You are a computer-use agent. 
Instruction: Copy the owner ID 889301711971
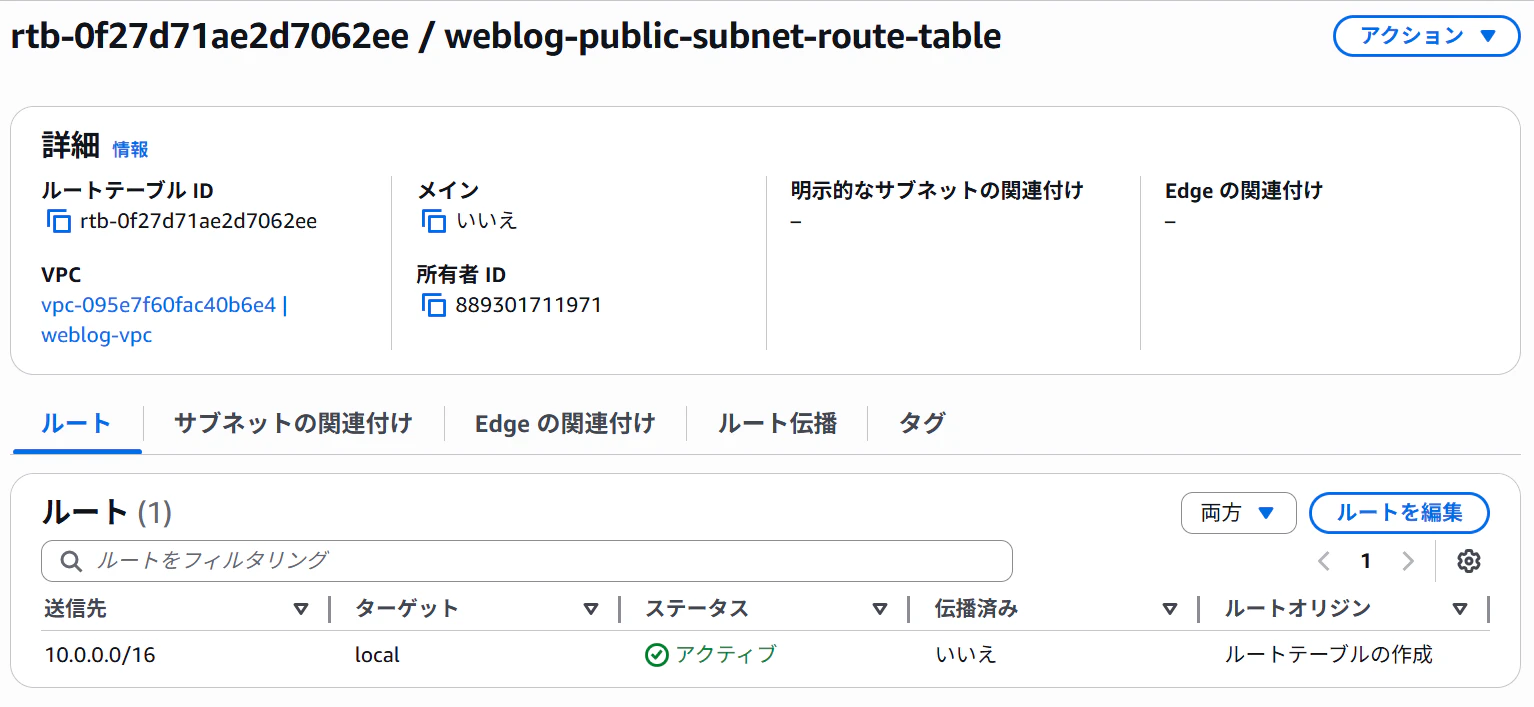[x=434, y=305]
